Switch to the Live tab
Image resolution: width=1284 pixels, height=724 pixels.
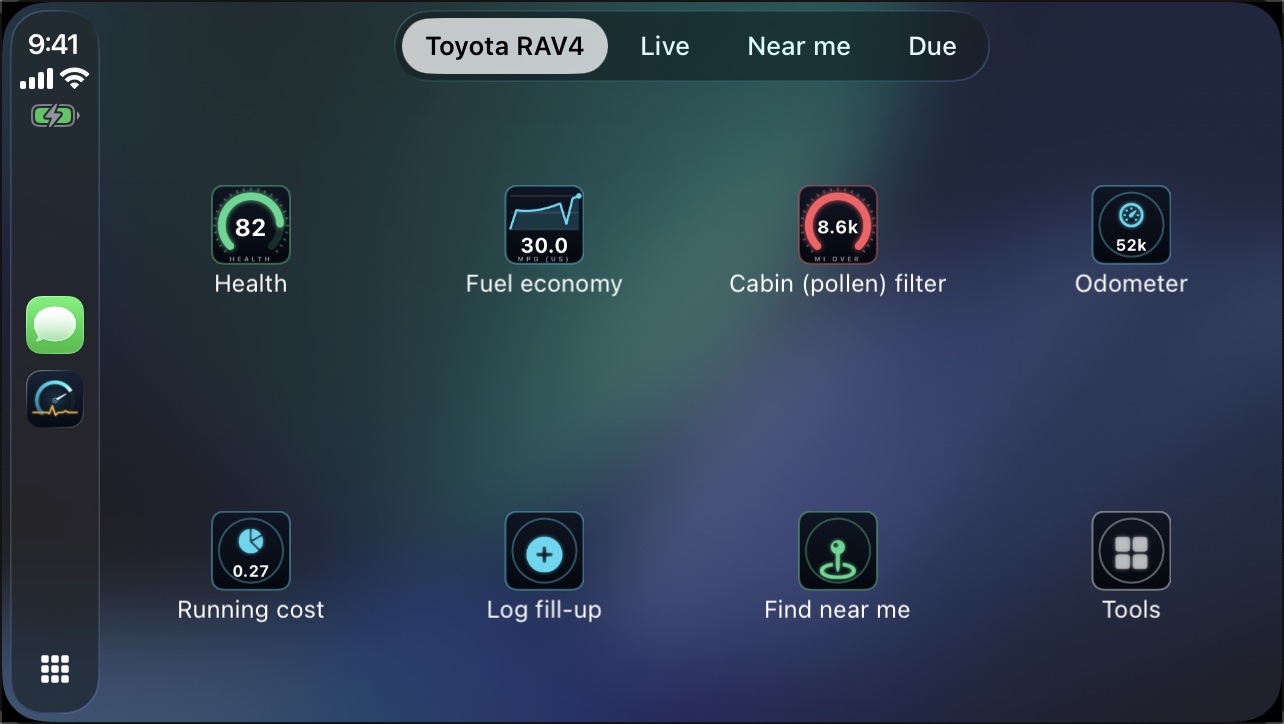pos(665,46)
